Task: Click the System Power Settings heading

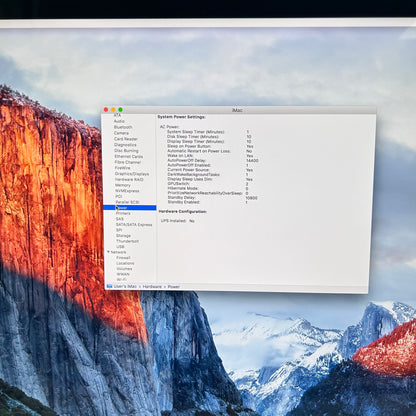Action: click(x=181, y=117)
